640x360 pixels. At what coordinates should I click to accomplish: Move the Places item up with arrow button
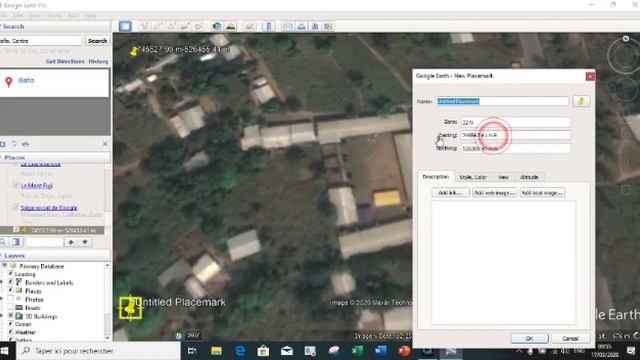pos(71,242)
